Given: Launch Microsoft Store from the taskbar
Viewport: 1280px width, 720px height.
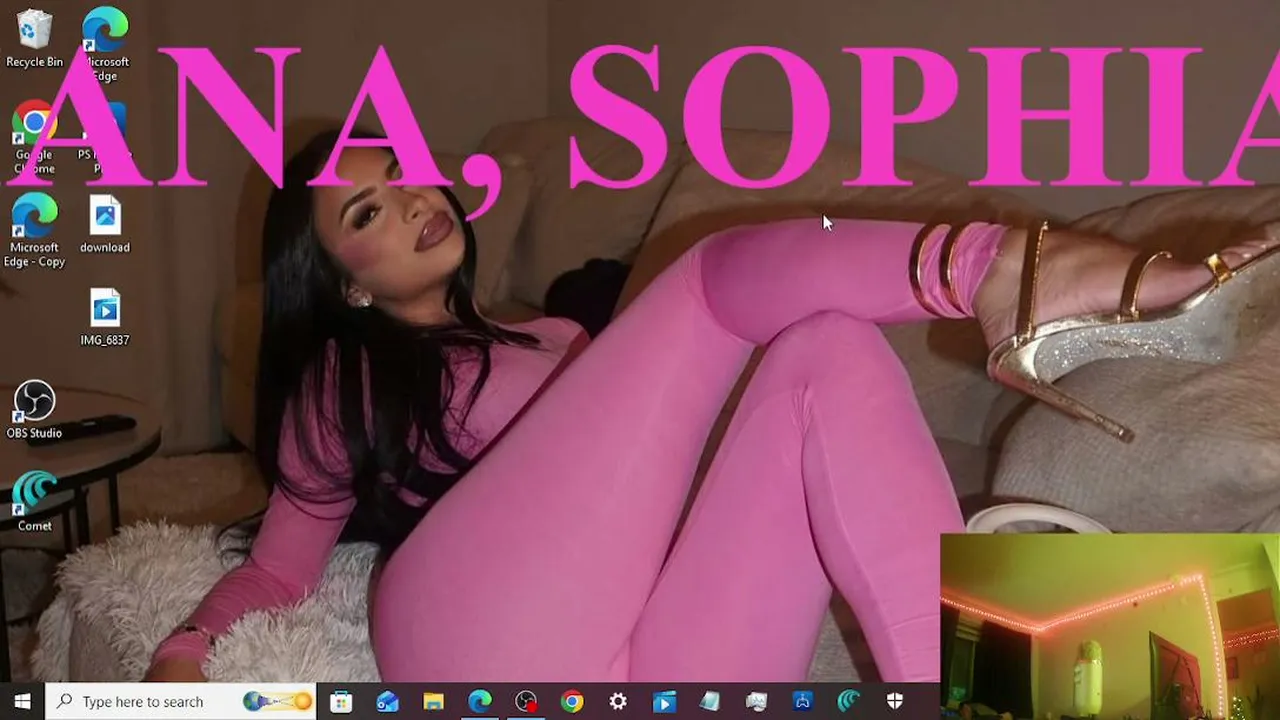Looking at the screenshot, I should tap(341, 702).
